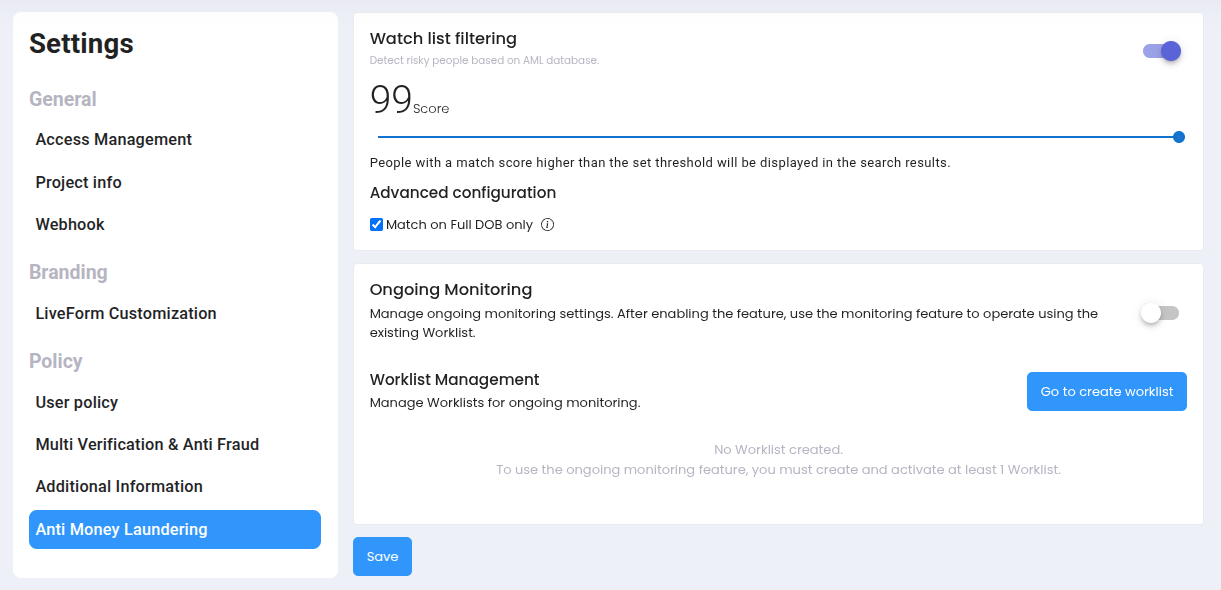Open Access Management settings
The image size is (1221, 590).
(x=113, y=139)
